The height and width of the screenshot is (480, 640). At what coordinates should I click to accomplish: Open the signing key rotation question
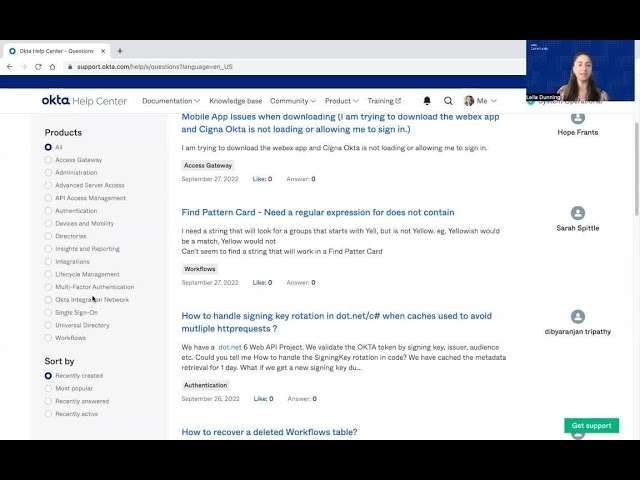337,322
